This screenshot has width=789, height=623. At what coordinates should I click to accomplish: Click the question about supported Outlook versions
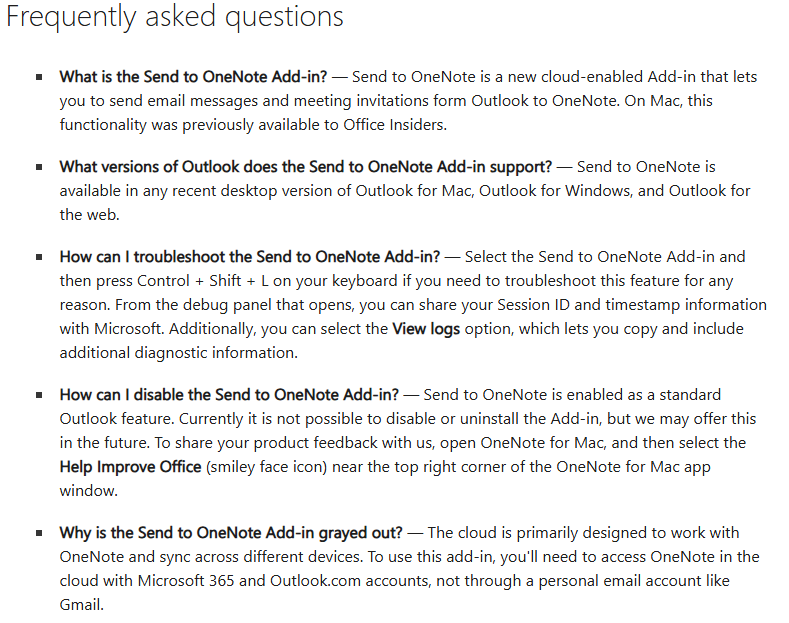(305, 167)
